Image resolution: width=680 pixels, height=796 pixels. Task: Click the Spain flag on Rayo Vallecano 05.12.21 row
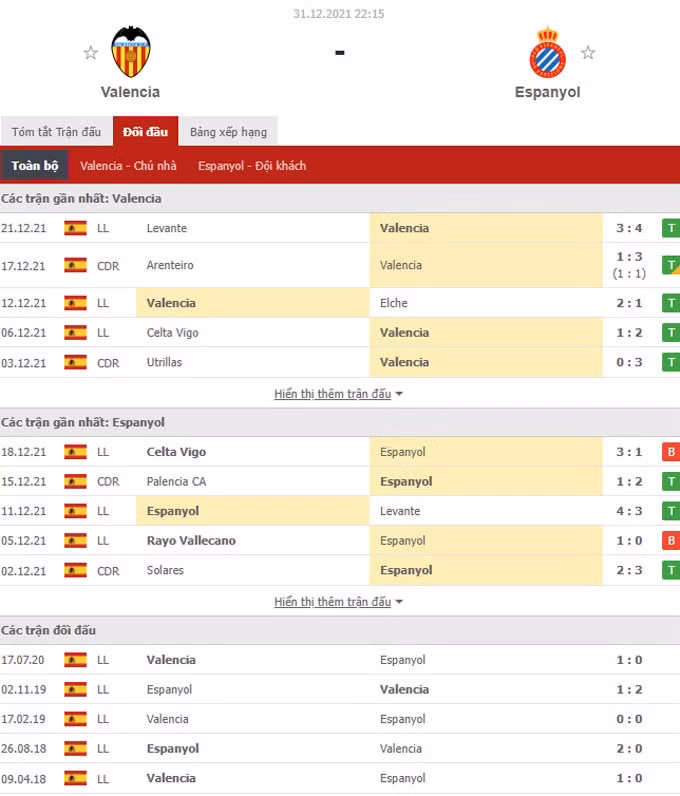tap(75, 541)
